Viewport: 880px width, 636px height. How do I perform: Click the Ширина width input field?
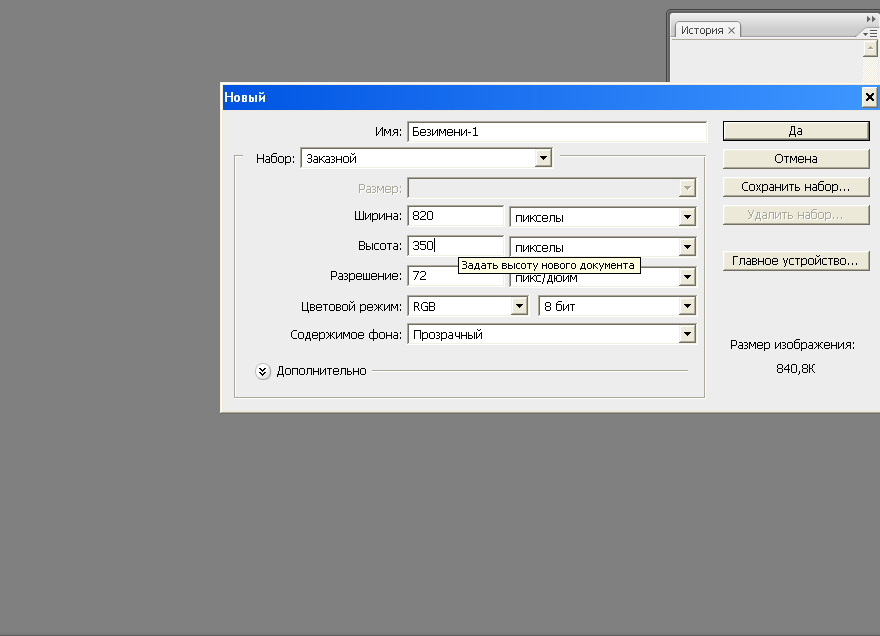[455, 216]
